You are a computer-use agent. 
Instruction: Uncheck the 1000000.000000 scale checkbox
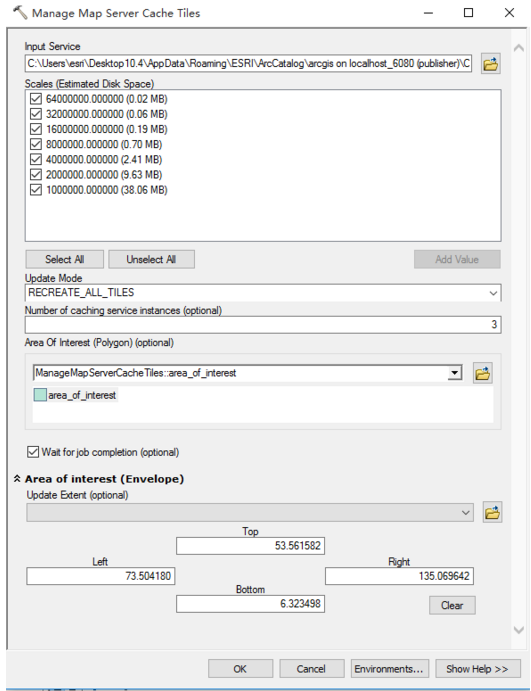[x=36, y=190]
